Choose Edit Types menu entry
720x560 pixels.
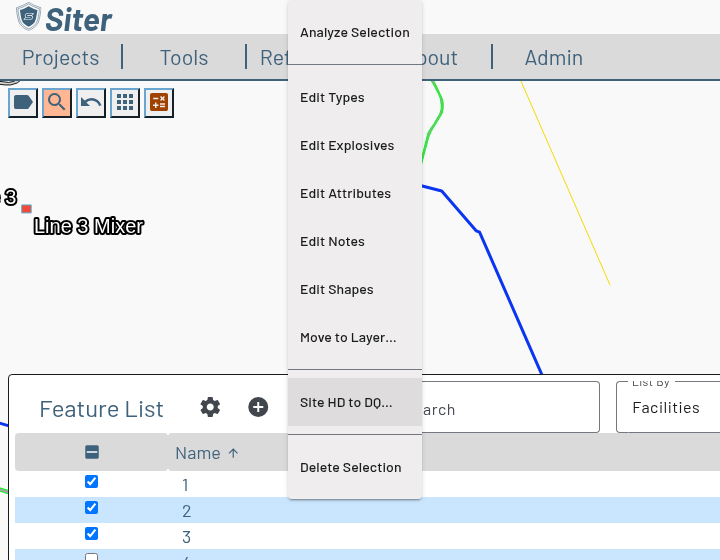(x=354, y=98)
